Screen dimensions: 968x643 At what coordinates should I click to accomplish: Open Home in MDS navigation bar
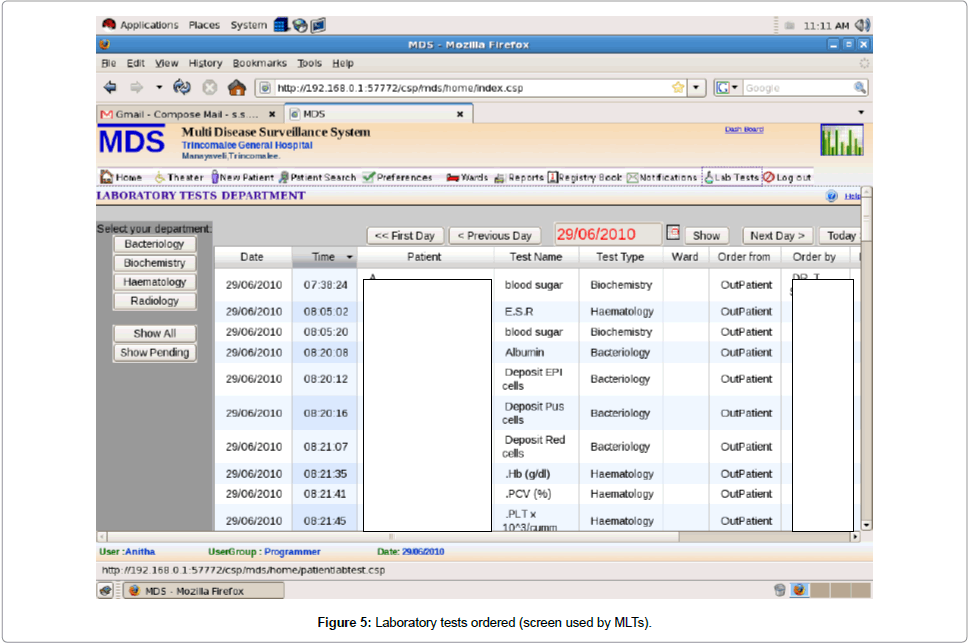(x=122, y=177)
